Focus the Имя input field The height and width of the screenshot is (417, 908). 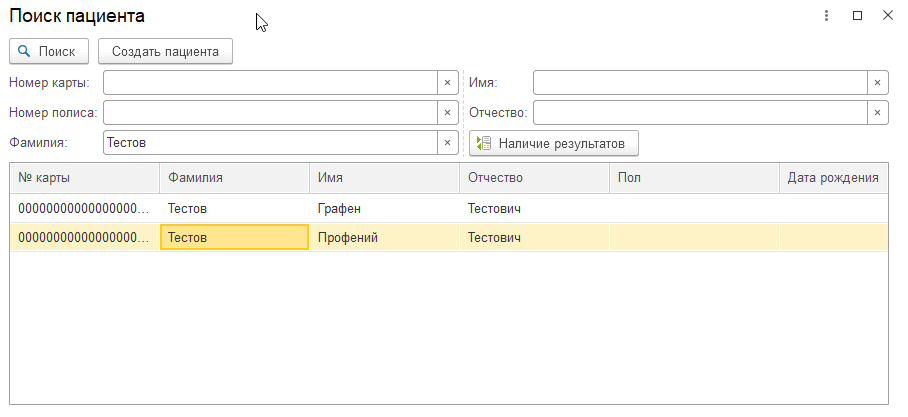pyautogui.click(x=700, y=83)
